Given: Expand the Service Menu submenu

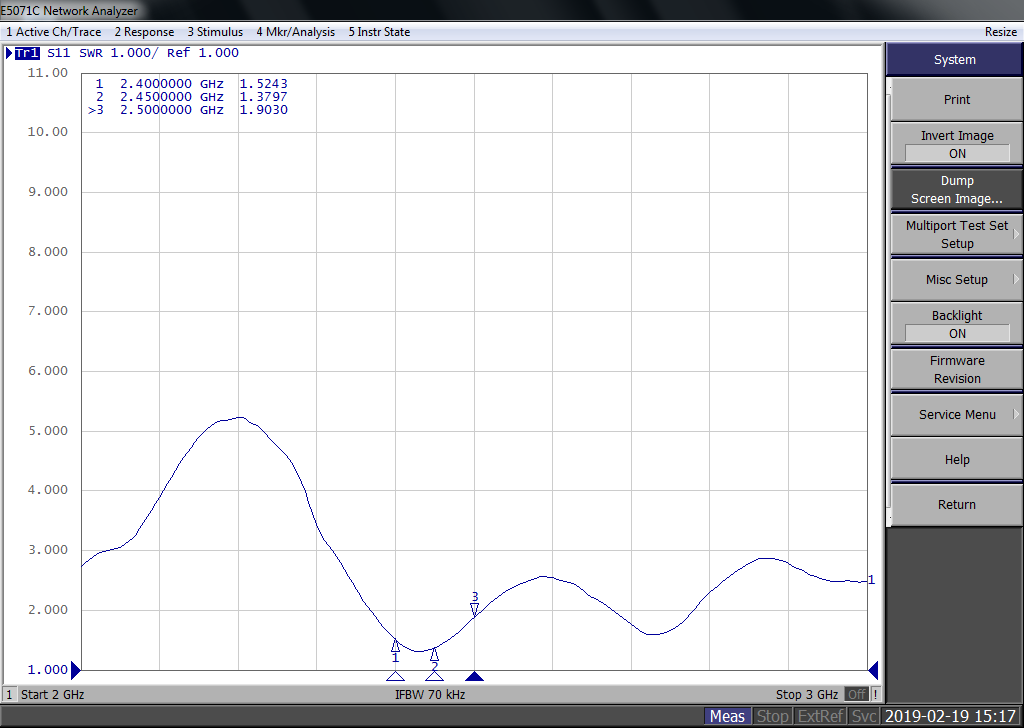Looking at the screenshot, I should click(x=957, y=415).
